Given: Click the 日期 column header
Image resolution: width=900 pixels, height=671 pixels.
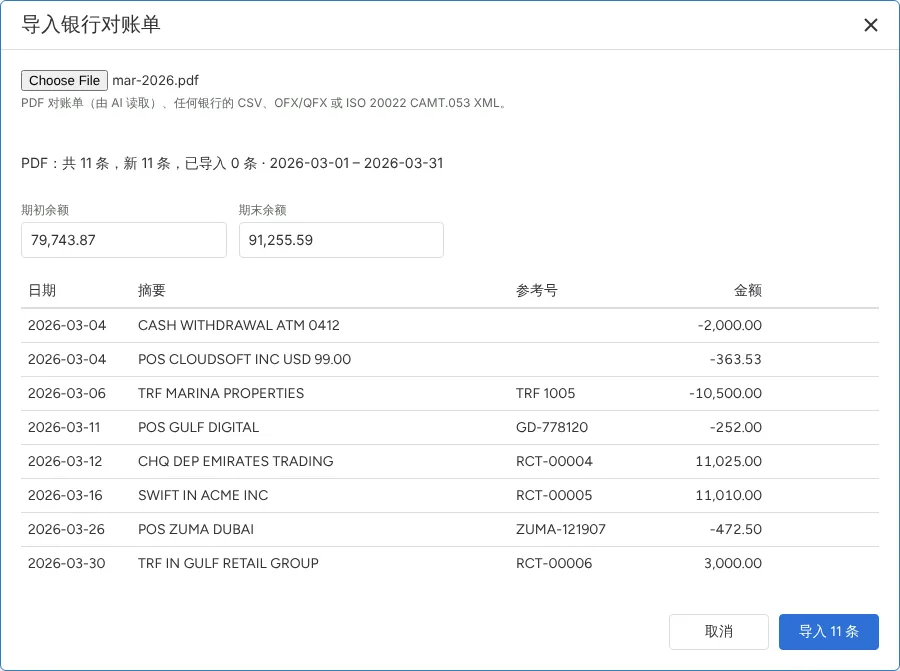Looking at the screenshot, I should tap(42, 290).
